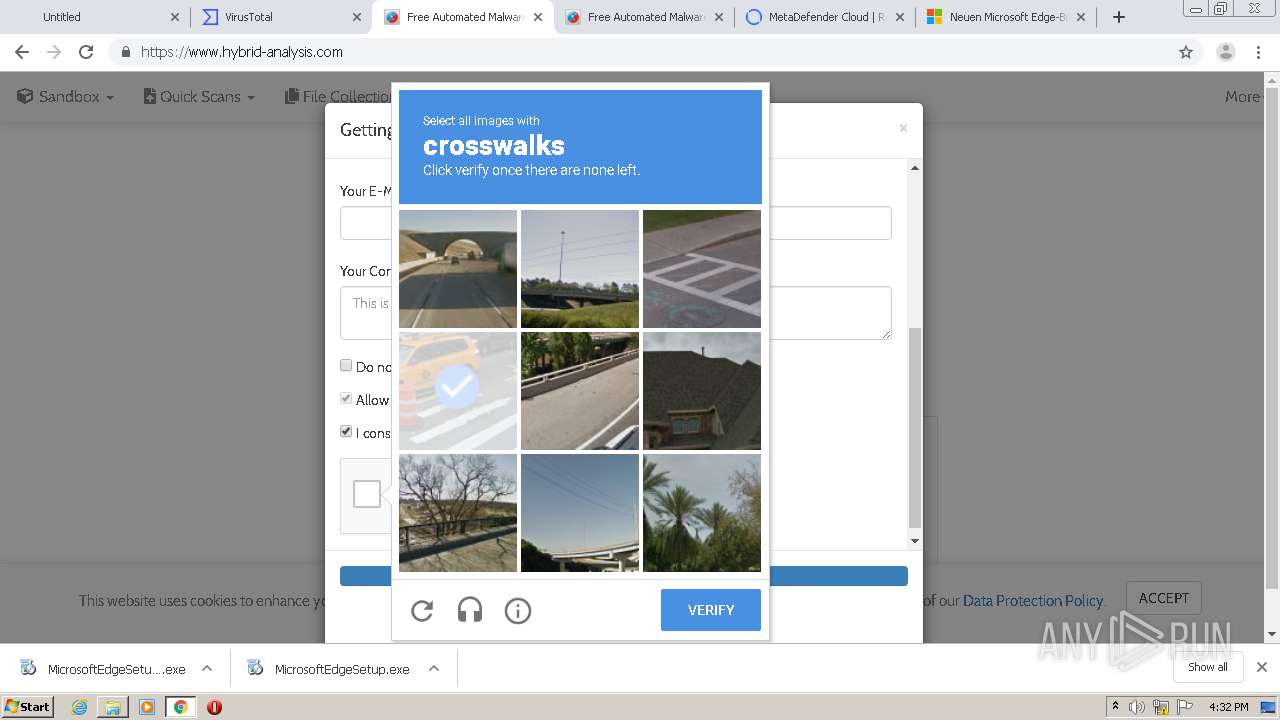Screen dimensions: 1280x720
Task: Open the Chrome profile avatar
Action: [1226, 52]
